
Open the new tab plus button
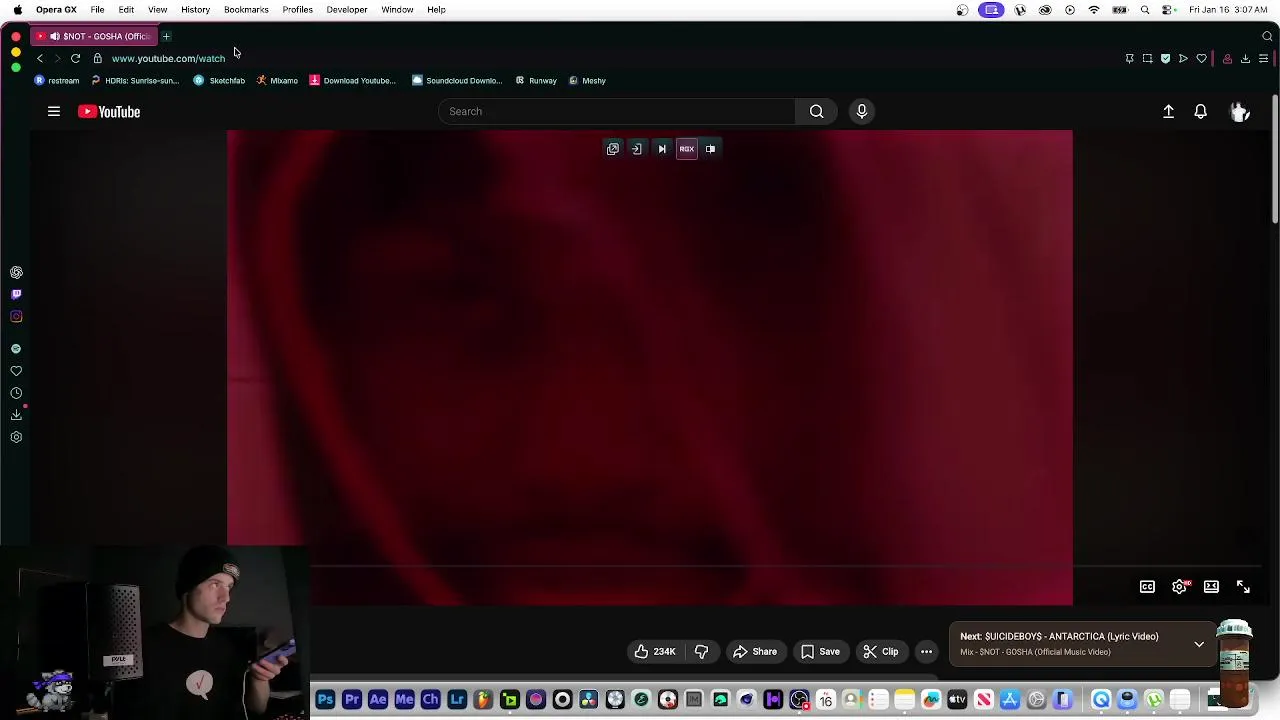pos(166,36)
